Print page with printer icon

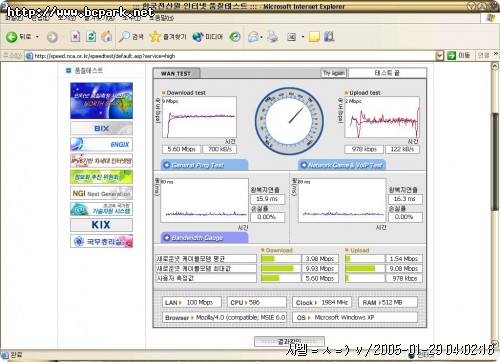pos(273,36)
